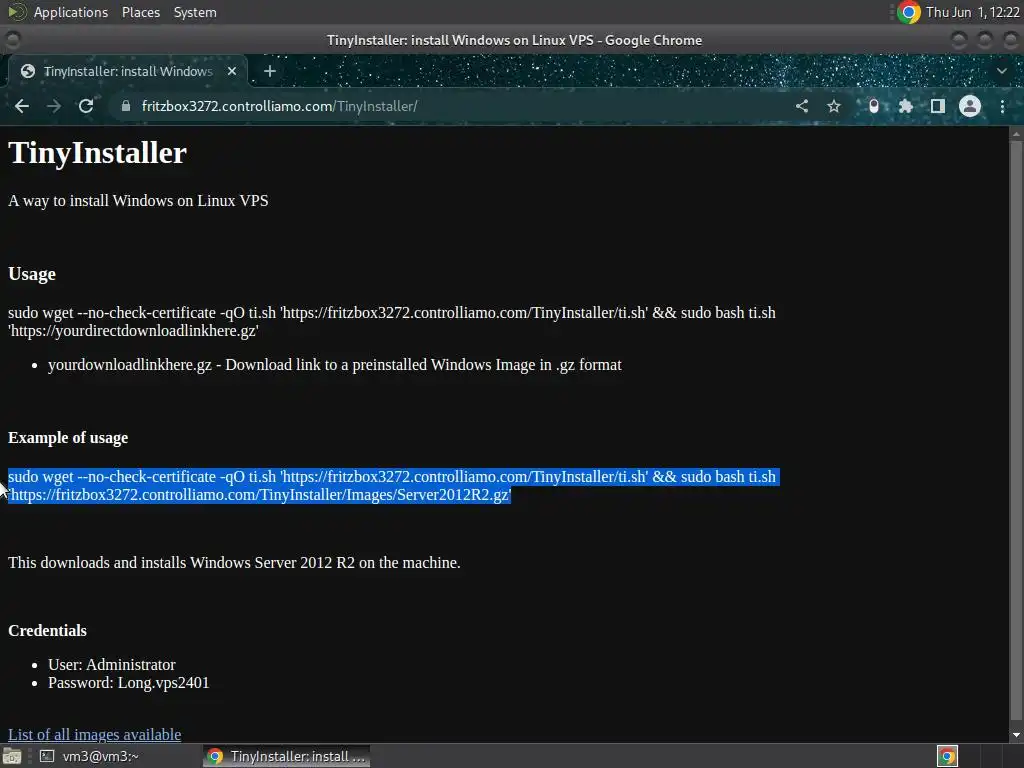Click the Password: Long.vps2401 line
Image resolution: width=1024 pixels, height=768 pixels.
click(x=129, y=682)
